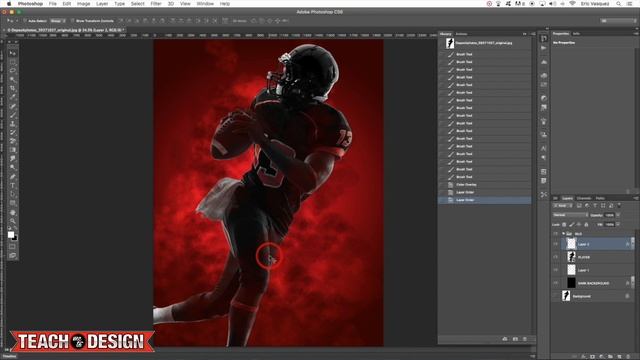Toggle visibility of the layer group

point(555,233)
